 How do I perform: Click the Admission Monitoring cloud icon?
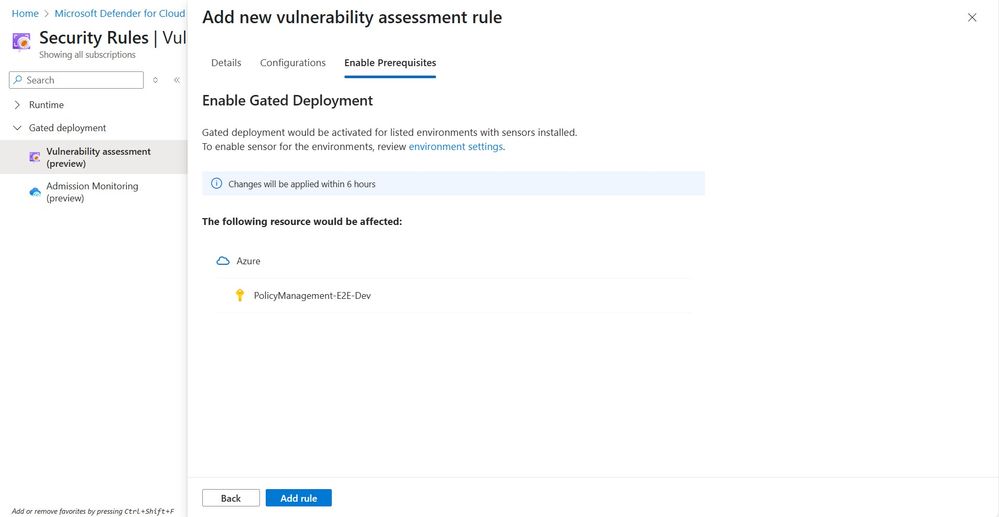click(35, 192)
